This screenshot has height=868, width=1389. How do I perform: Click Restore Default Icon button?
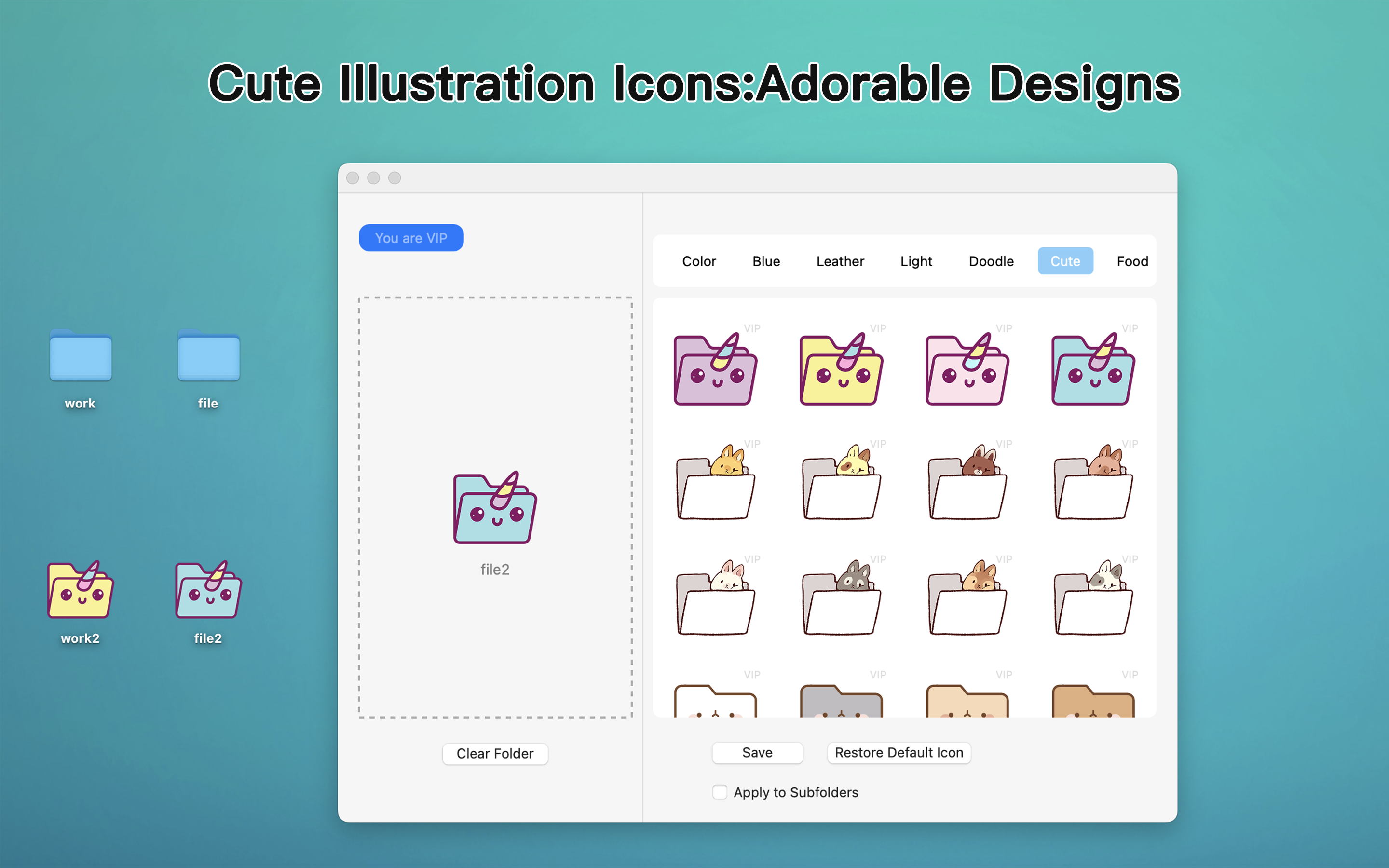pos(899,752)
